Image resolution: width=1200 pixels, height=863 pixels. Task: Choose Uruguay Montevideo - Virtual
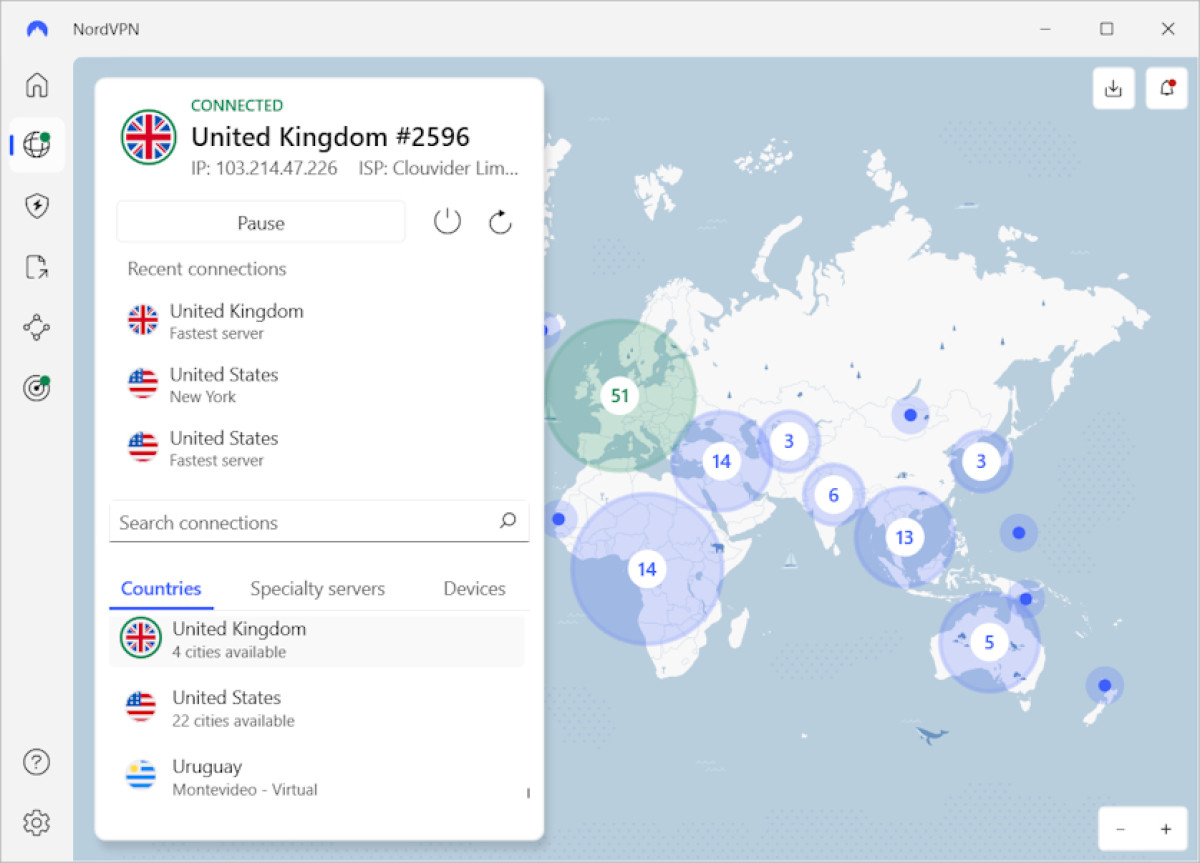(x=317, y=777)
